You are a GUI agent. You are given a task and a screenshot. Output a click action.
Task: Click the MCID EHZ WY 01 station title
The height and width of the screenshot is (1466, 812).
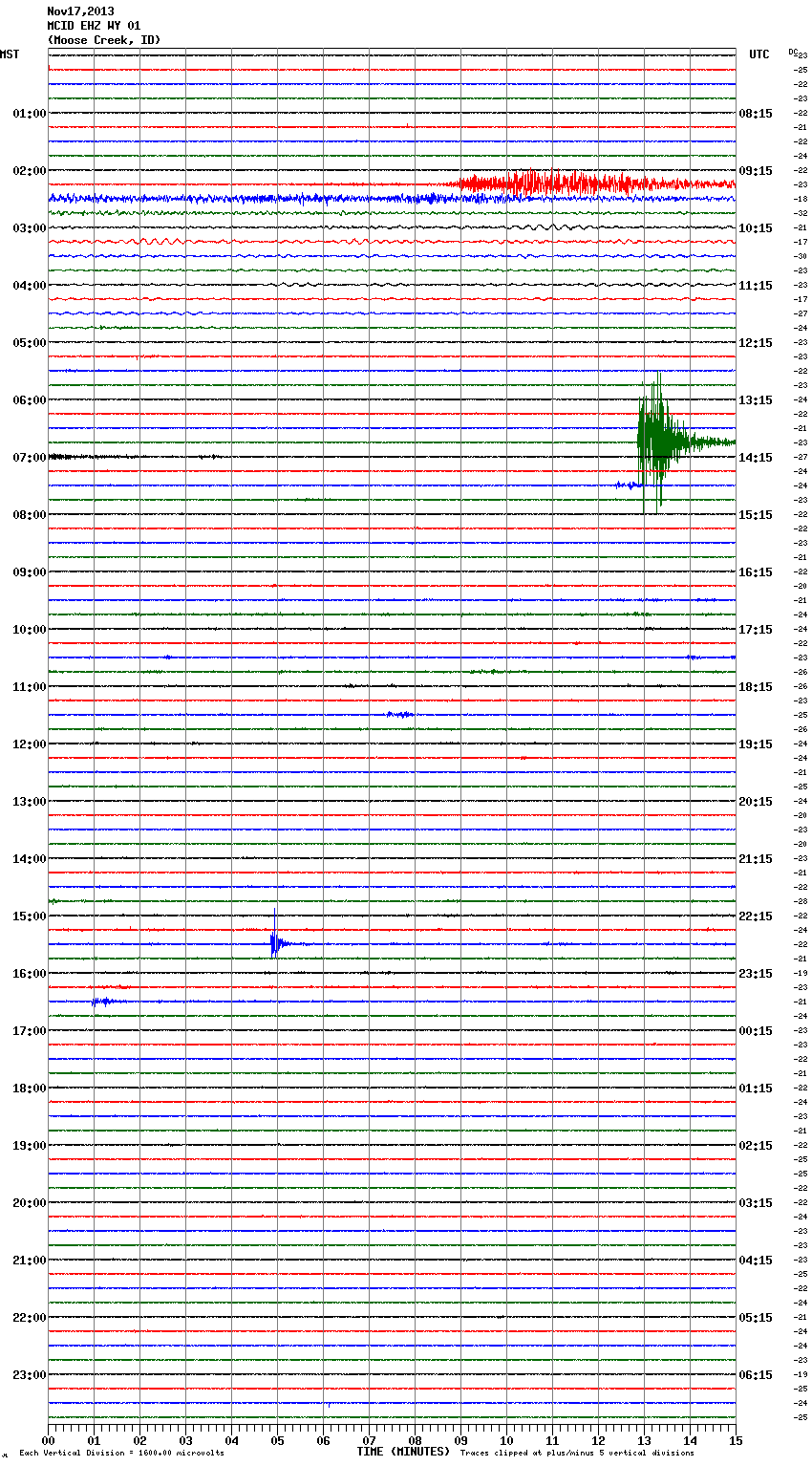(x=94, y=26)
